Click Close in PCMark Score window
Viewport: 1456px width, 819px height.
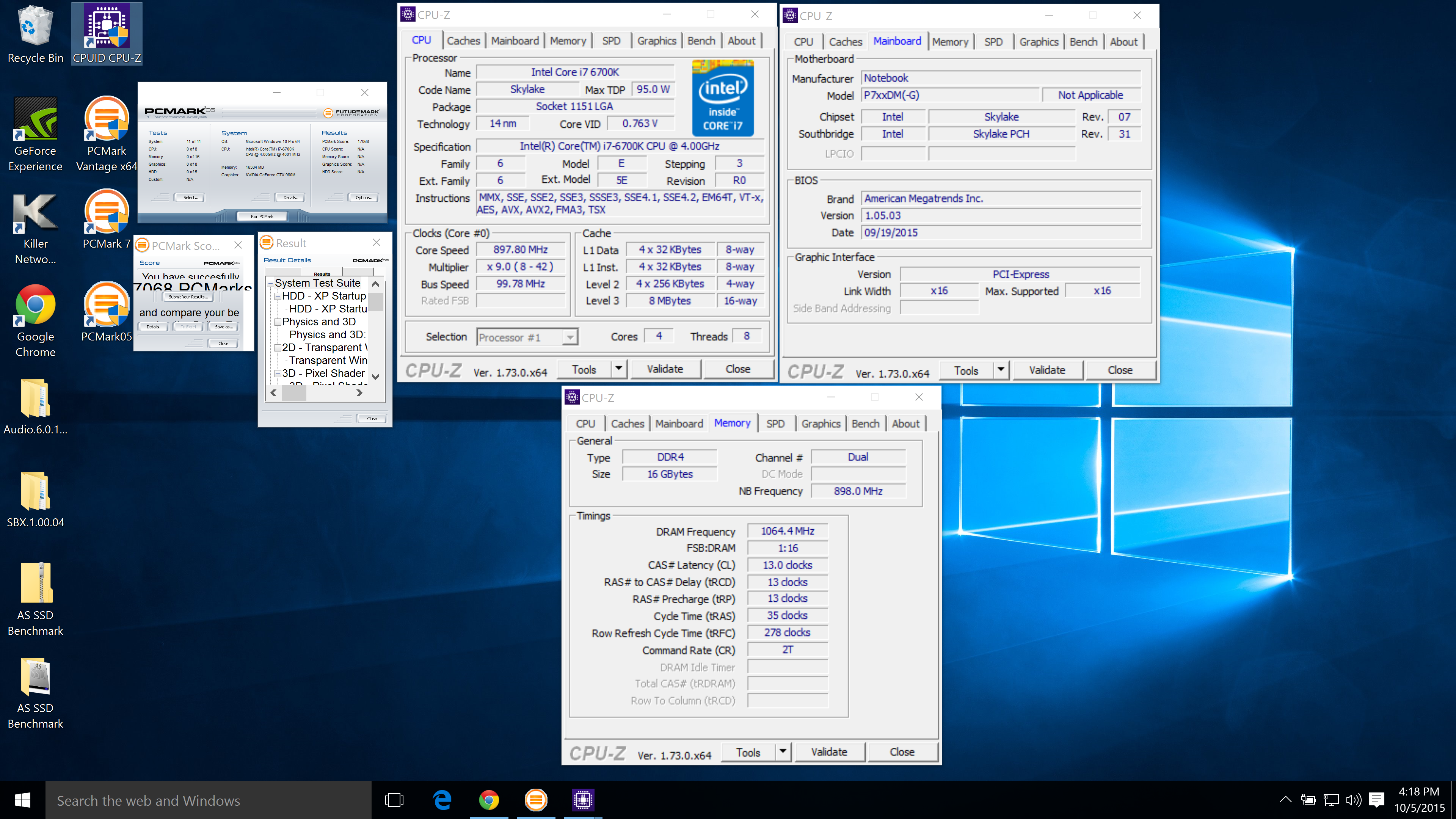pyautogui.click(x=223, y=344)
